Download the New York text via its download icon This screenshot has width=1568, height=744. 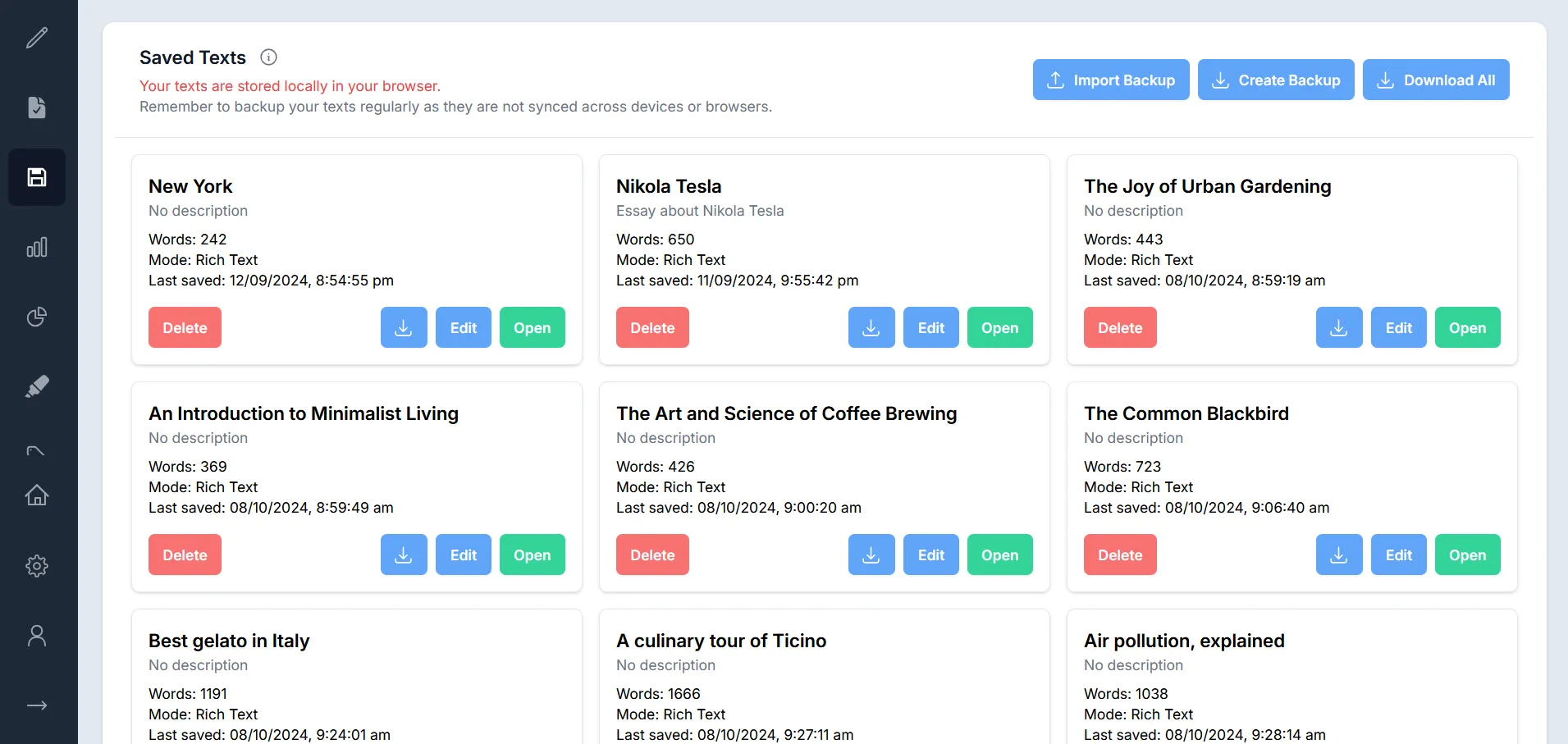[x=403, y=327]
